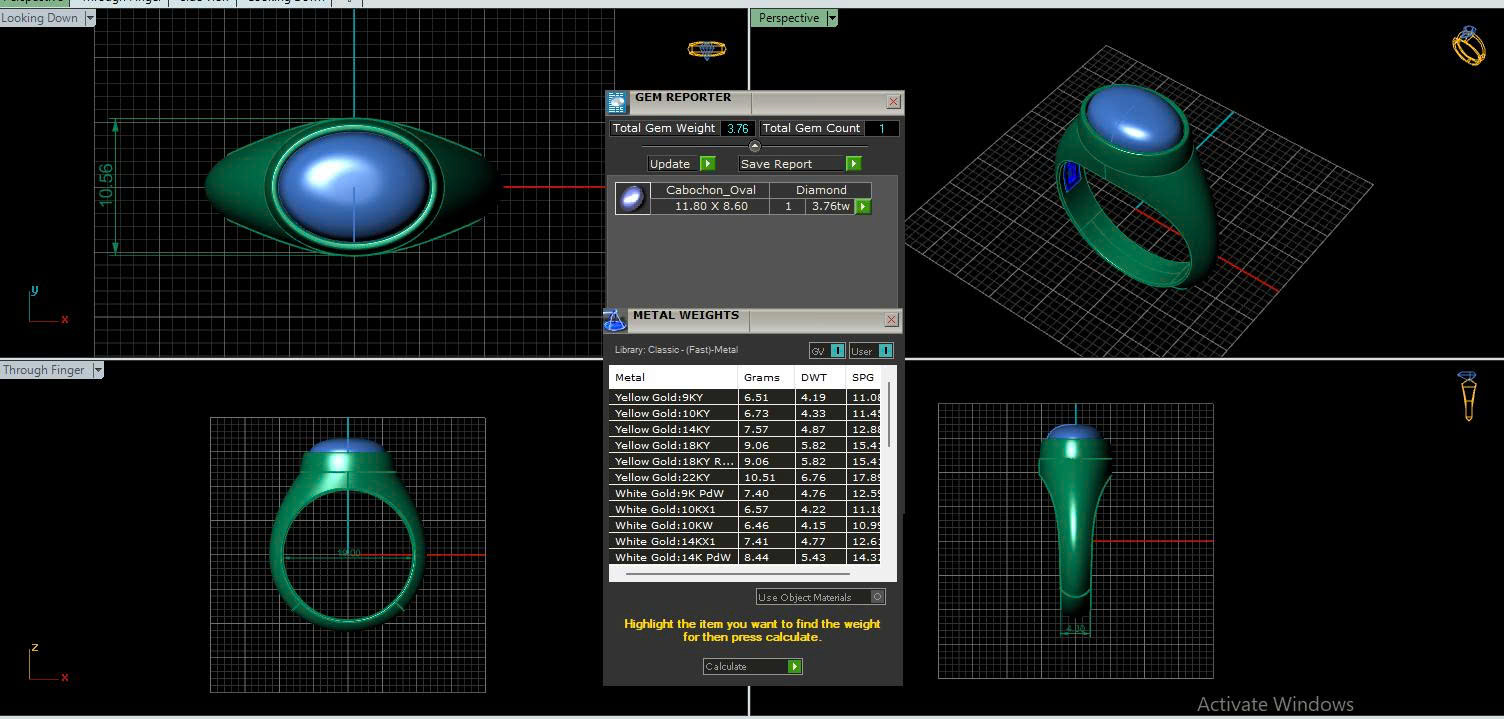Open the Perspective viewport dropdown arrow

pos(832,18)
